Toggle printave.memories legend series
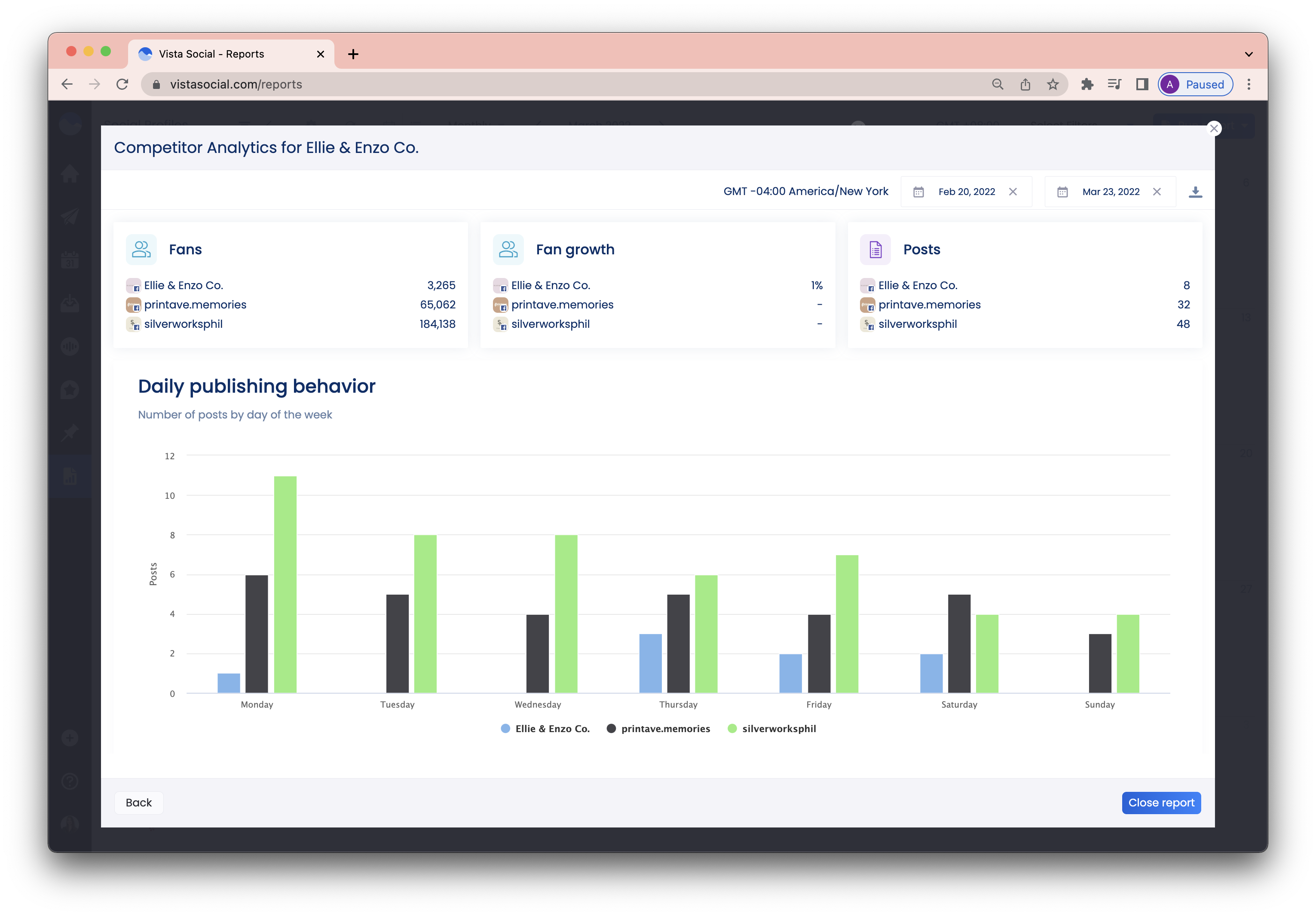1316x916 pixels. (x=658, y=729)
